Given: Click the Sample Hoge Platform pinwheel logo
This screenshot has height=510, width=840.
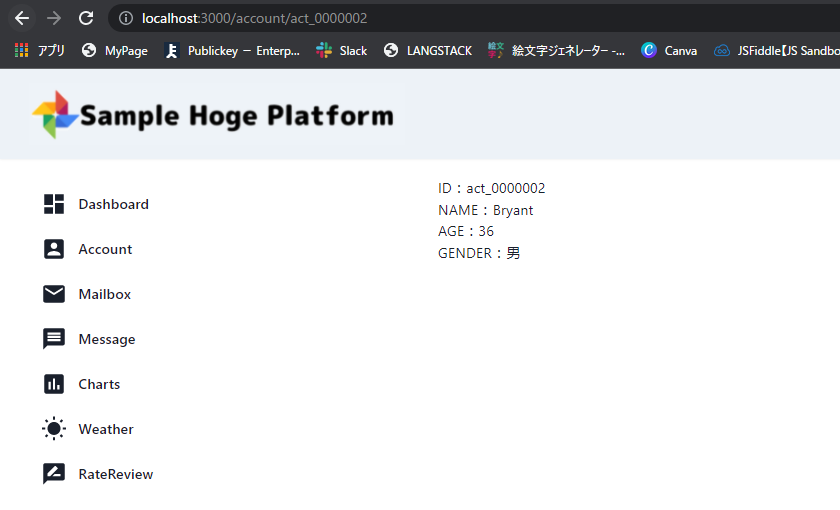Looking at the screenshot, I should tap(55, 115).
